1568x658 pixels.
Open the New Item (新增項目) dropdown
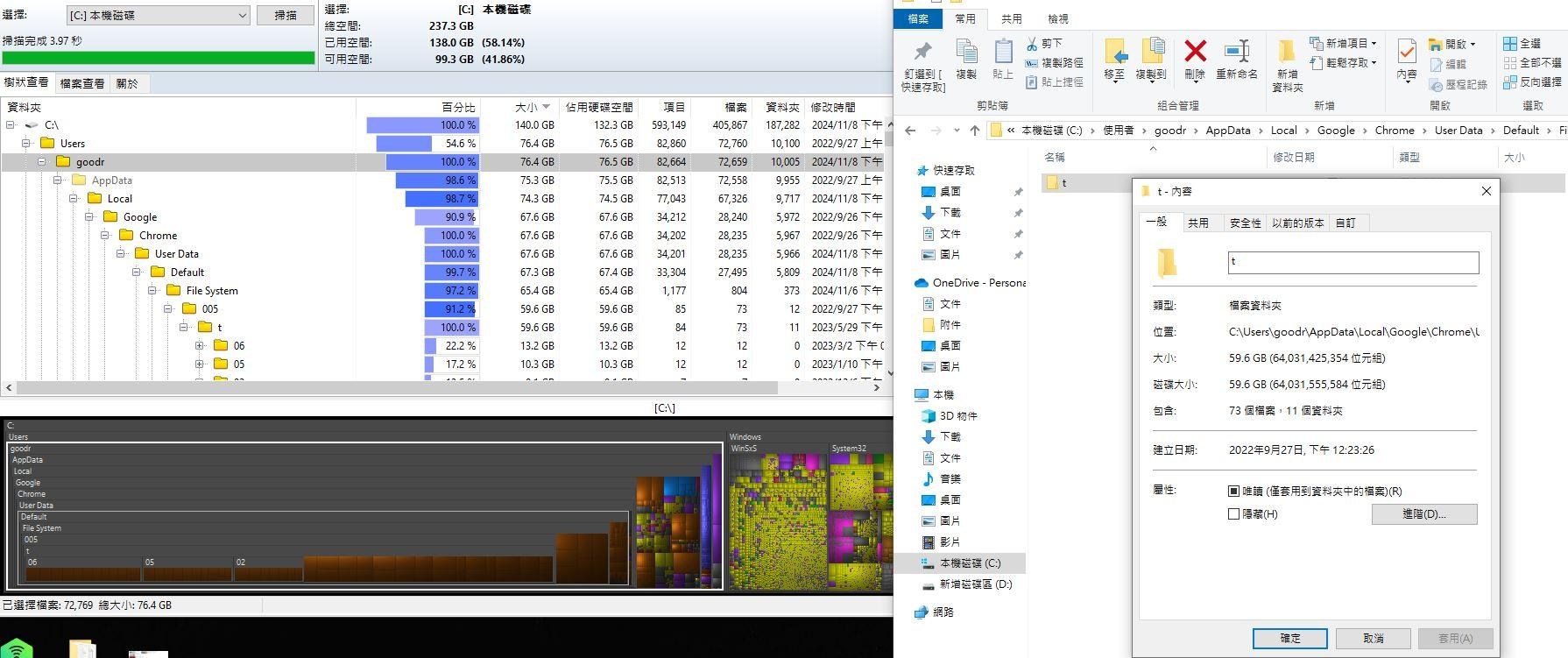[x=1343, y=43]
